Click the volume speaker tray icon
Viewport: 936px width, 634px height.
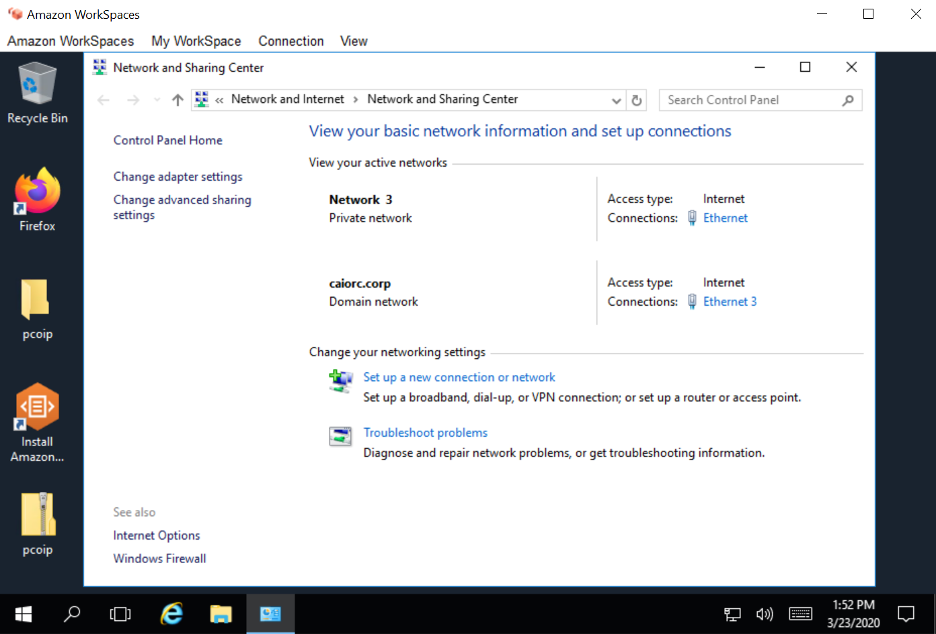[764, 614]
